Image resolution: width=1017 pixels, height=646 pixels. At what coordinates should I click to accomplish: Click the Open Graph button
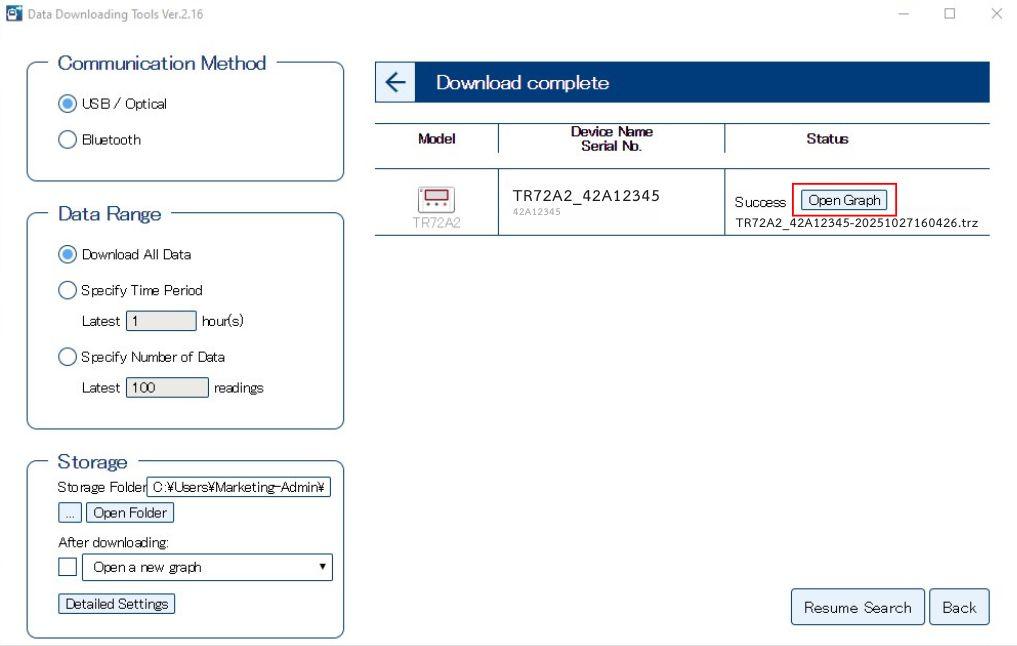[x=844, y=200]
